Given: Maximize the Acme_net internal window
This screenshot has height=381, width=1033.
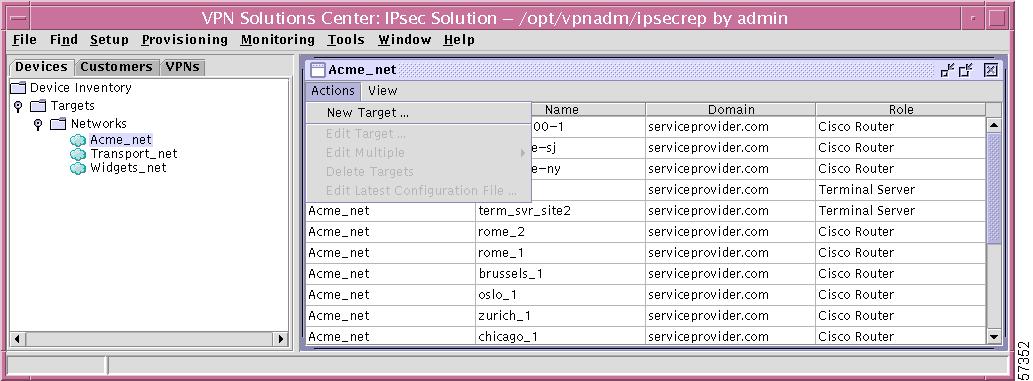Looking at the screenshot, I should click(x=966, y=70).
